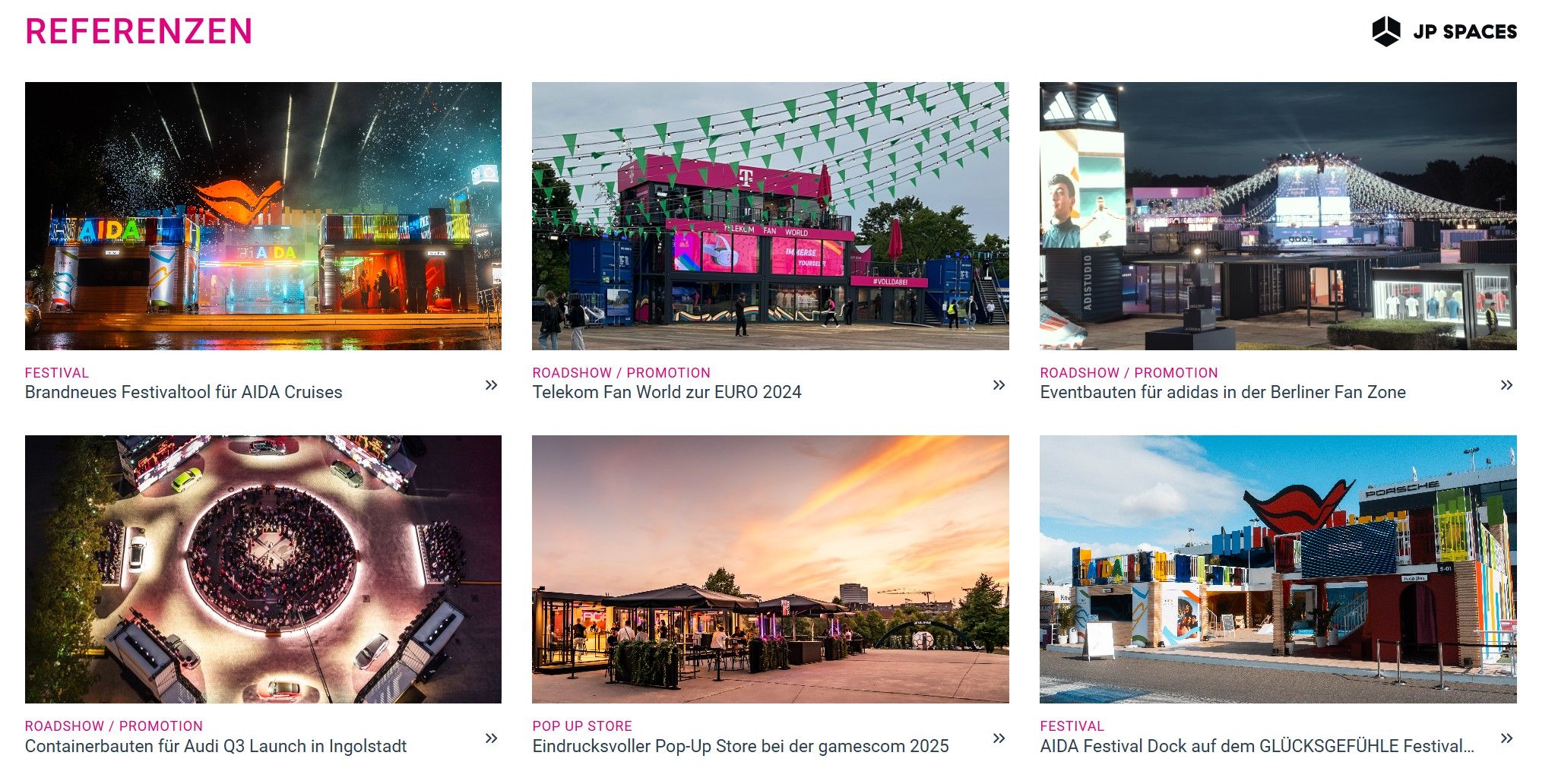Open the Telekom Fan World magenta container photo
1558x784 pixels.
coord(771,216)
